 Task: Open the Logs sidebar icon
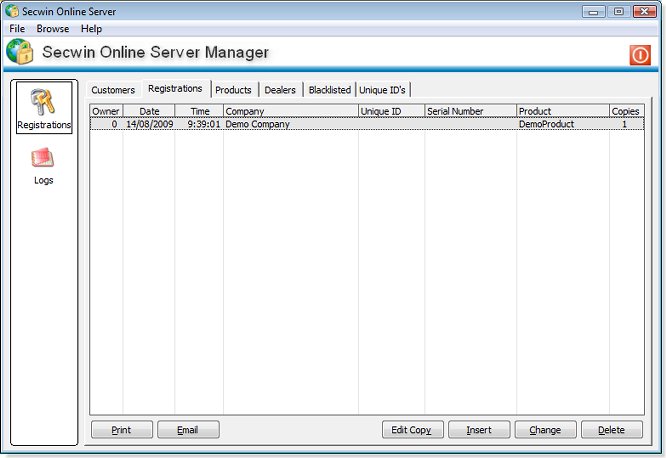click(43, 165)
